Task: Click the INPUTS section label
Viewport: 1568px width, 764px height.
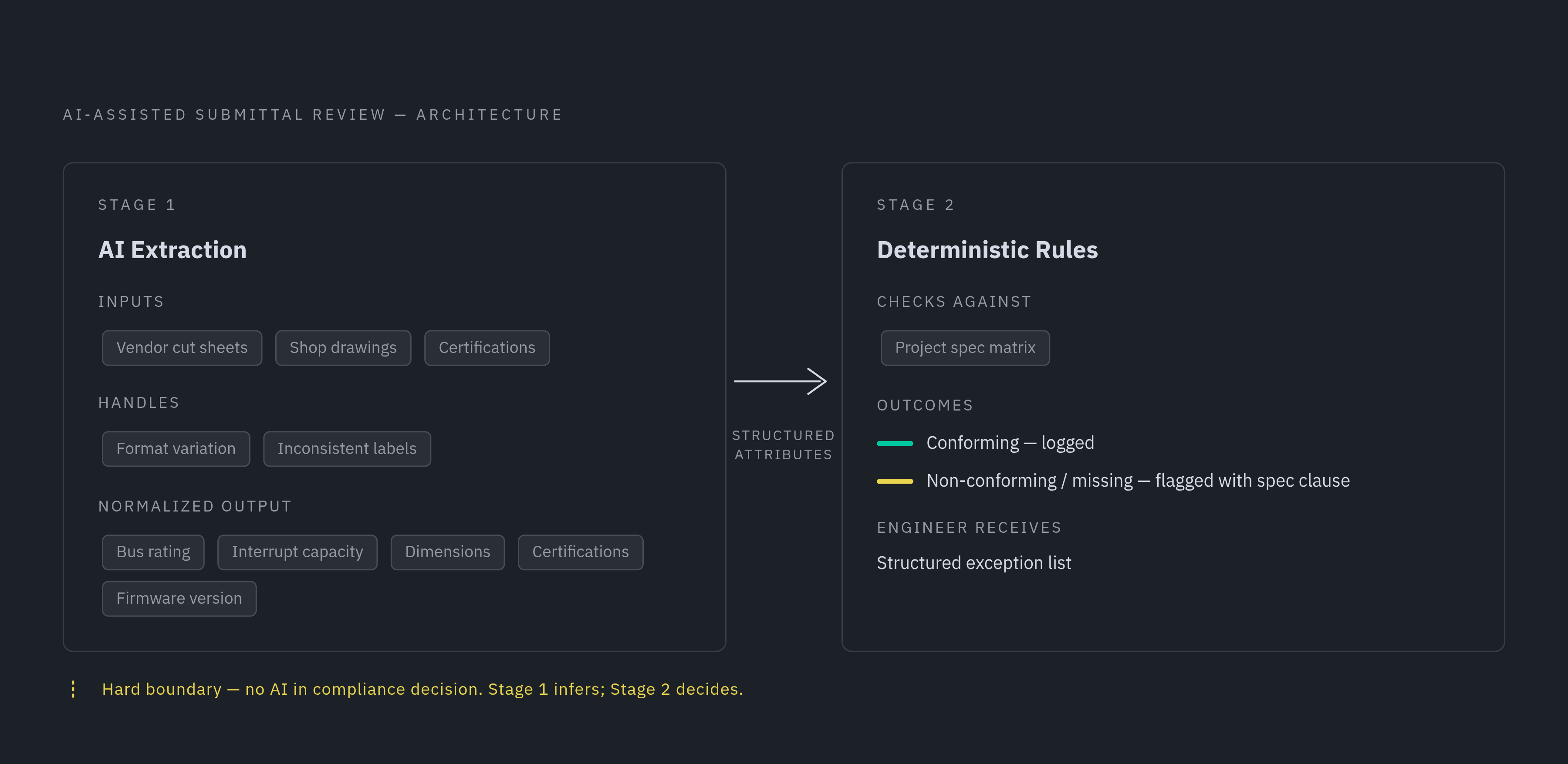Action: click(131, 302)
